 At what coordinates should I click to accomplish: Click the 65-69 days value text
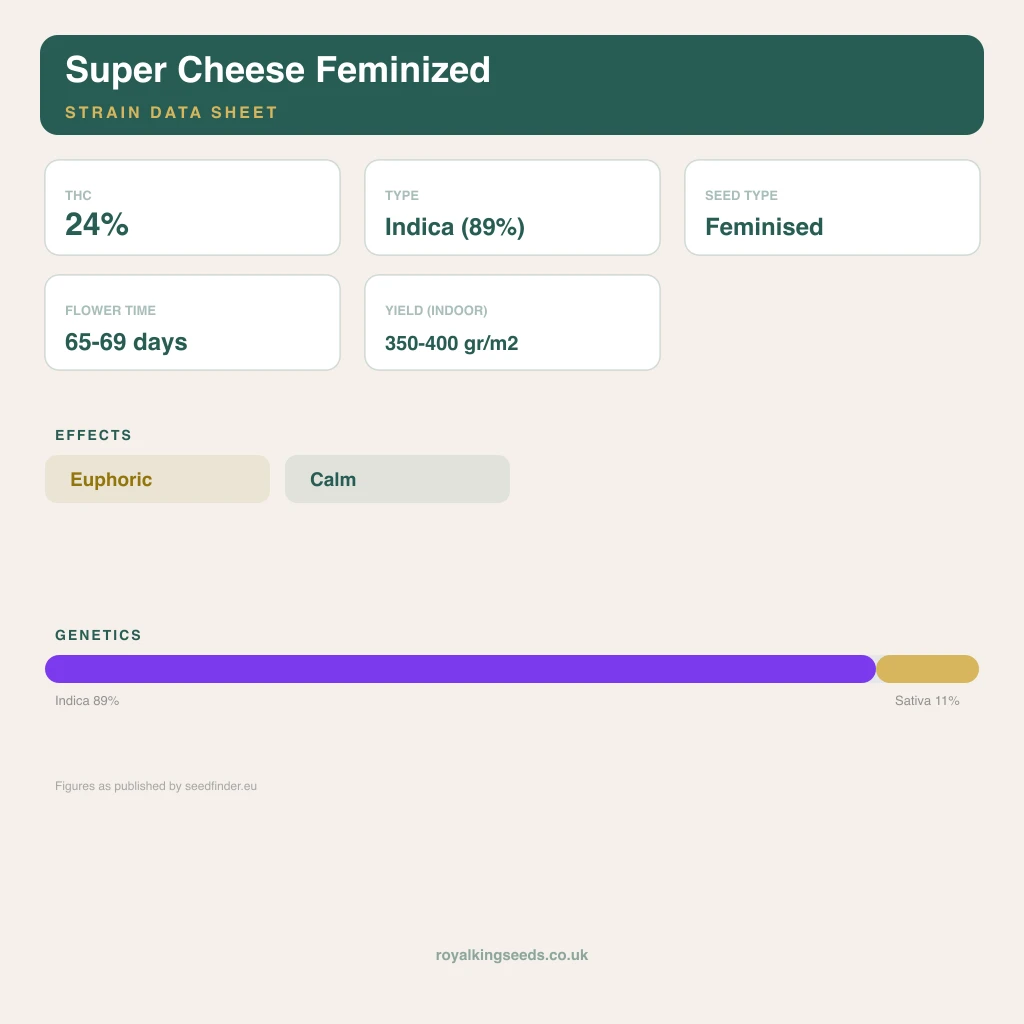pyautogui.click(x=126, y=342)
